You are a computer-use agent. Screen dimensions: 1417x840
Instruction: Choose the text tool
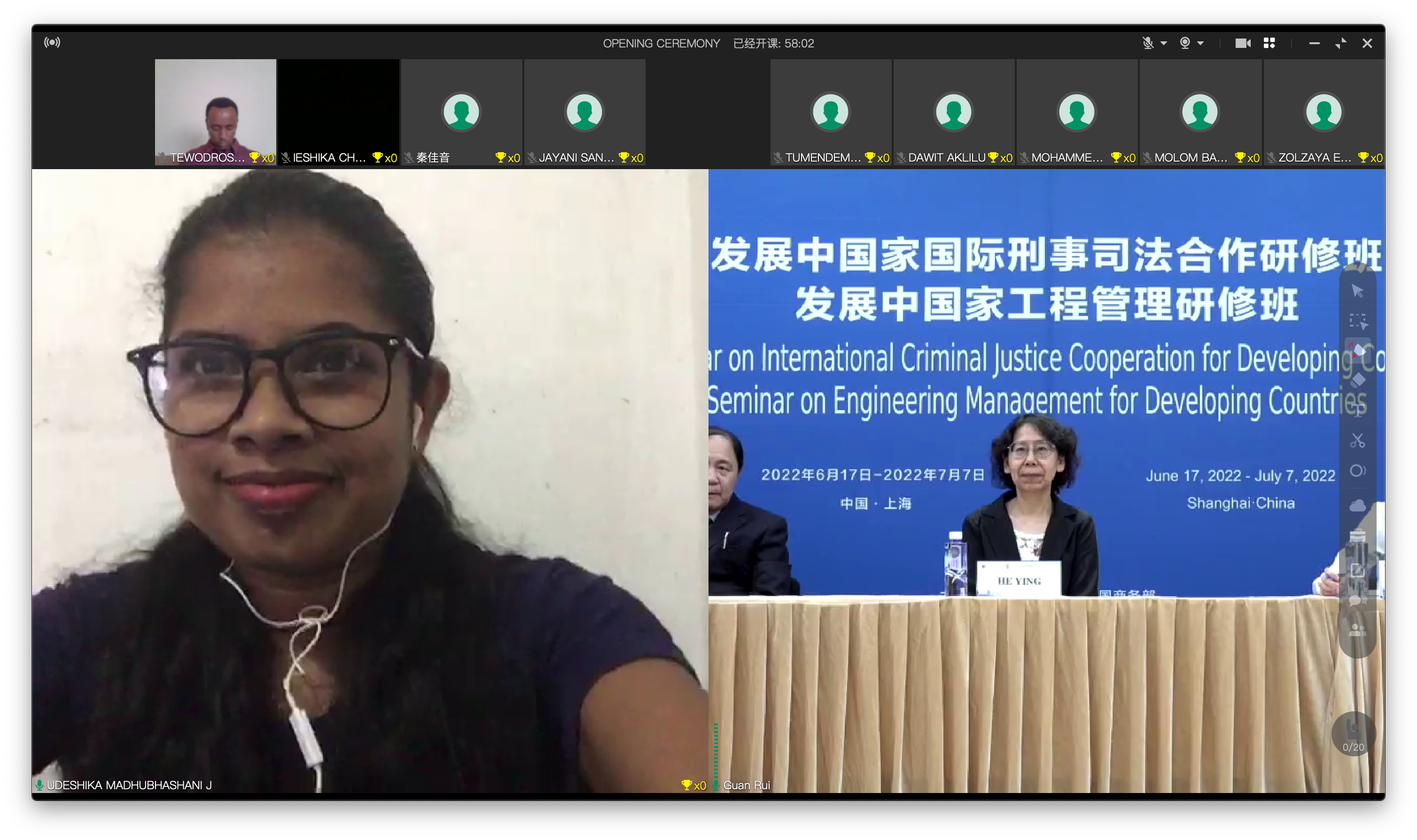pos(1357,411)
